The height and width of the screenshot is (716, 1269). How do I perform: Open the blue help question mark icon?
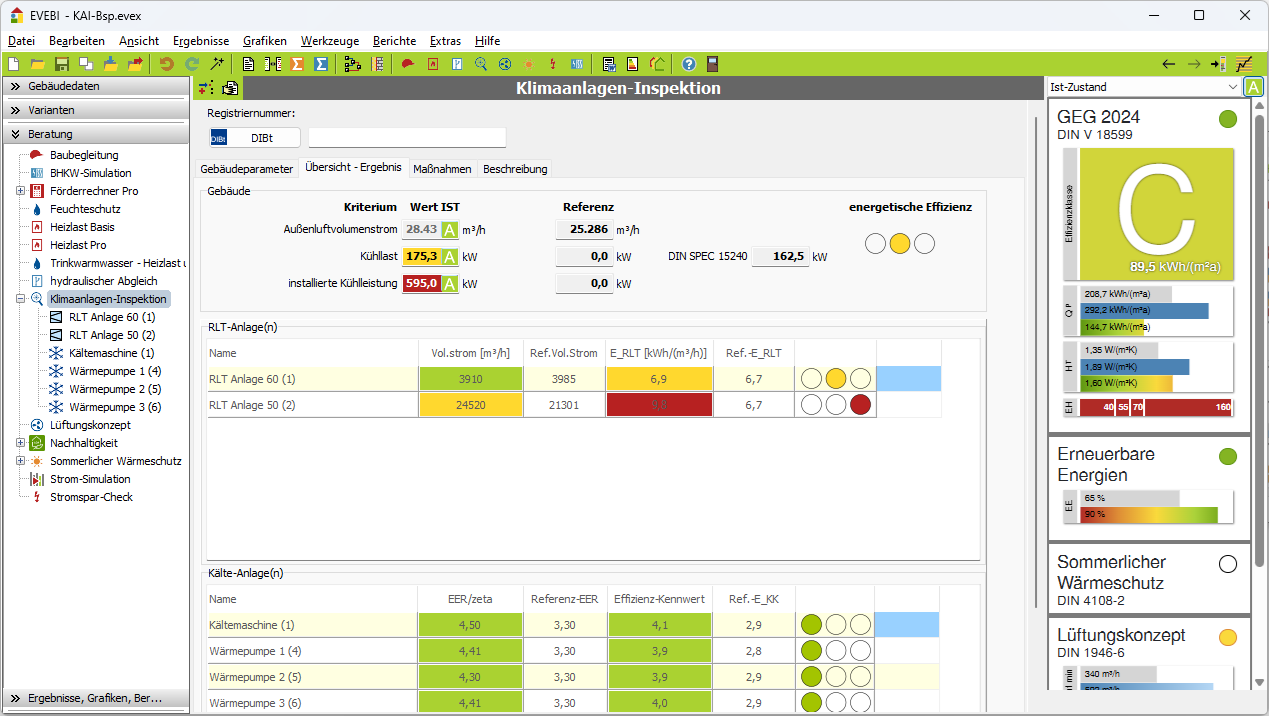pyautogui.click(x=689, y=64)
